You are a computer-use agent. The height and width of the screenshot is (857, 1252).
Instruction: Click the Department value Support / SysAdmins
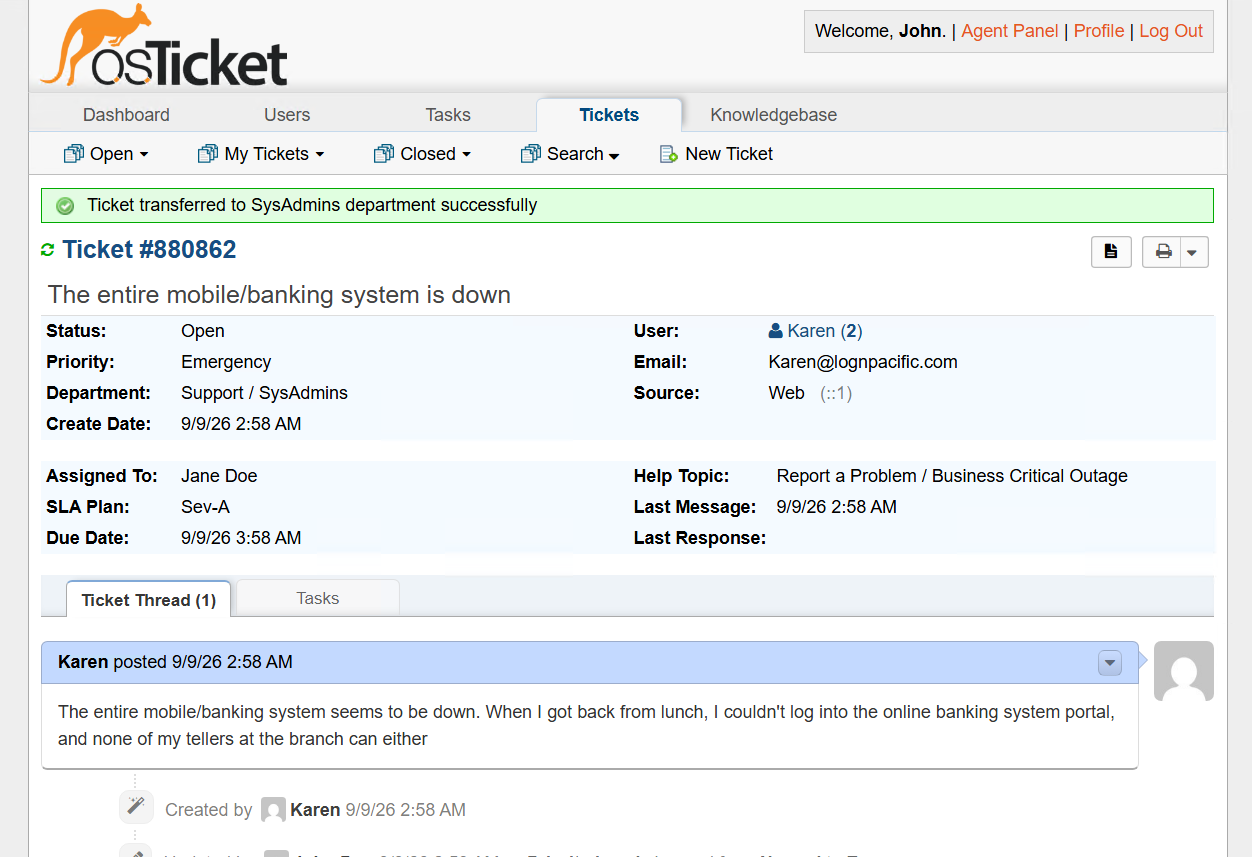[x=264, y=393]
